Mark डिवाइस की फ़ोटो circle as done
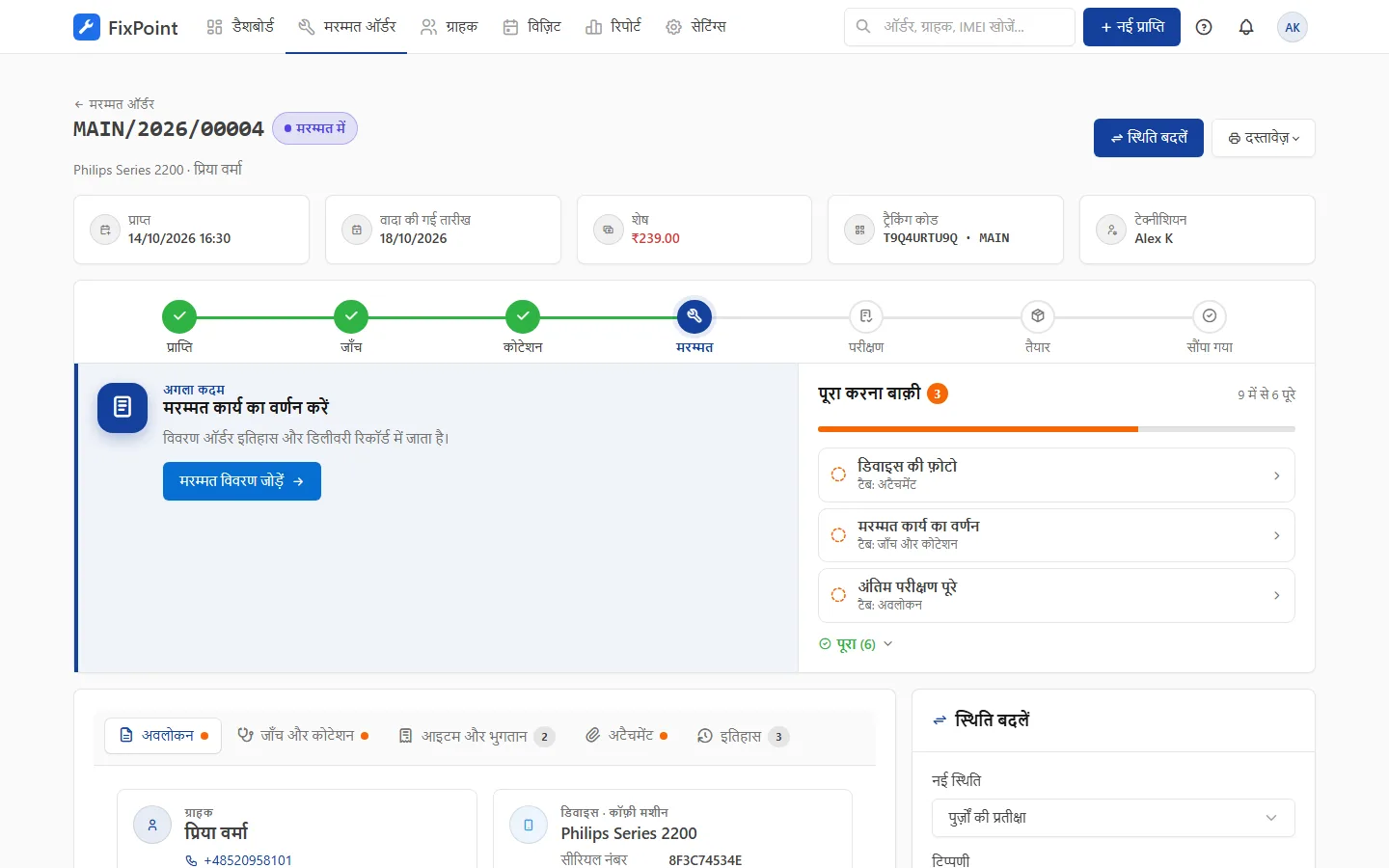The width and height of the screenshot is (1389, 868). pos(838,475)
